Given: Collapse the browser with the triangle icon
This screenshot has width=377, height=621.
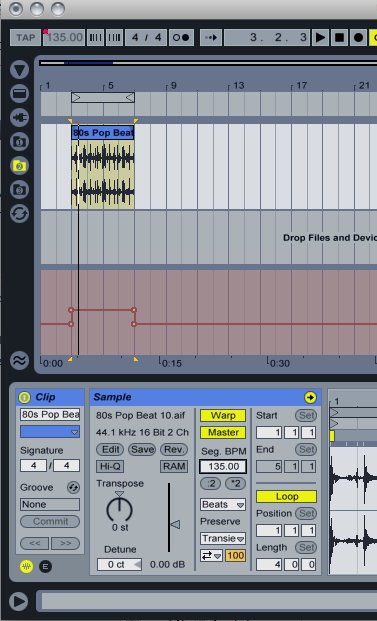Looking at the screenshot, I should tap(19, 70).
